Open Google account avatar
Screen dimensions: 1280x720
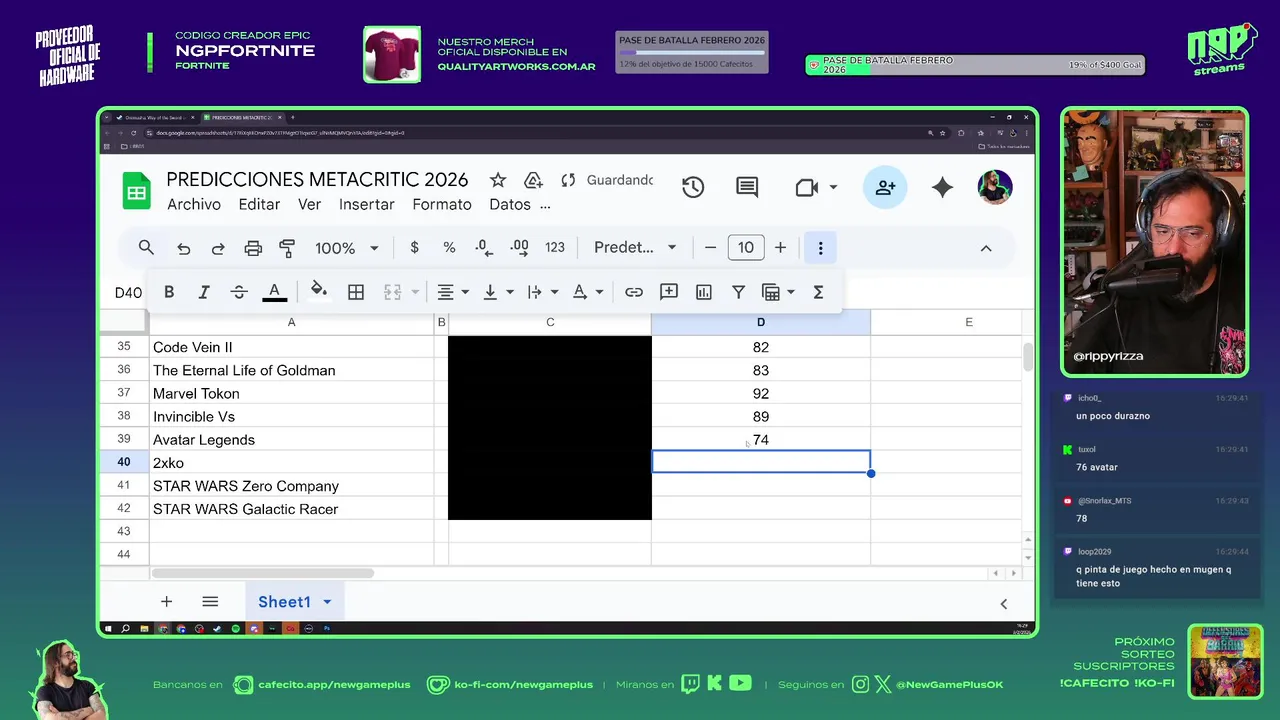pos(995,187)
